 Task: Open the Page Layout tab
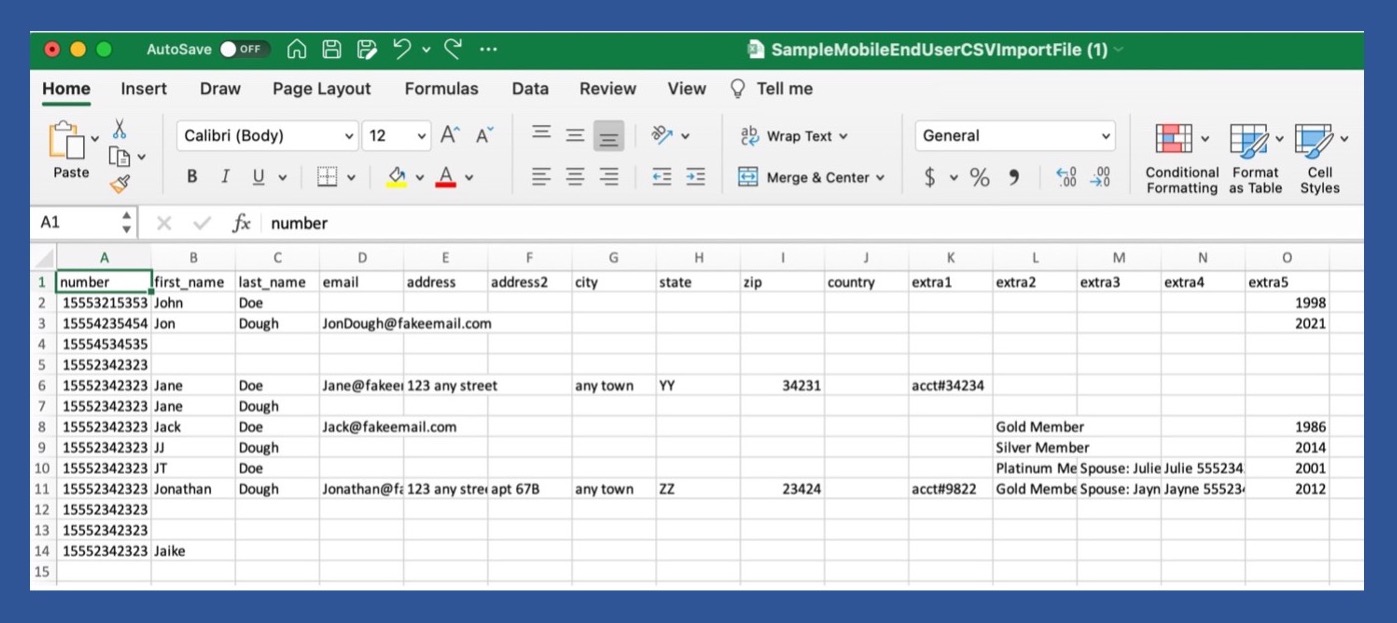321,89
